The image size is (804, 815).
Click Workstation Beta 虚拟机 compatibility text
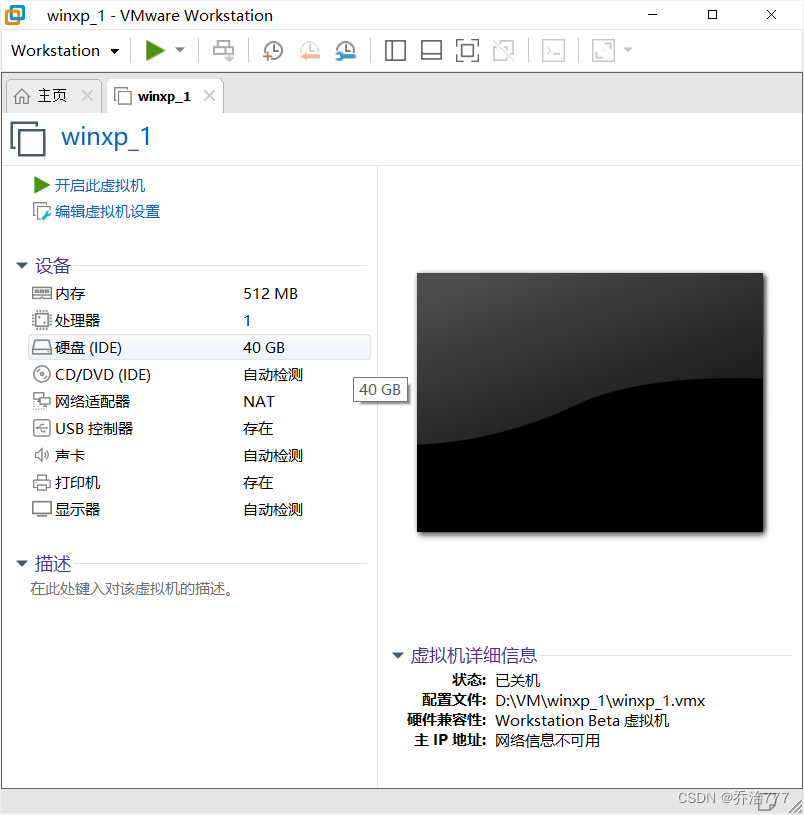click(582, 721)
